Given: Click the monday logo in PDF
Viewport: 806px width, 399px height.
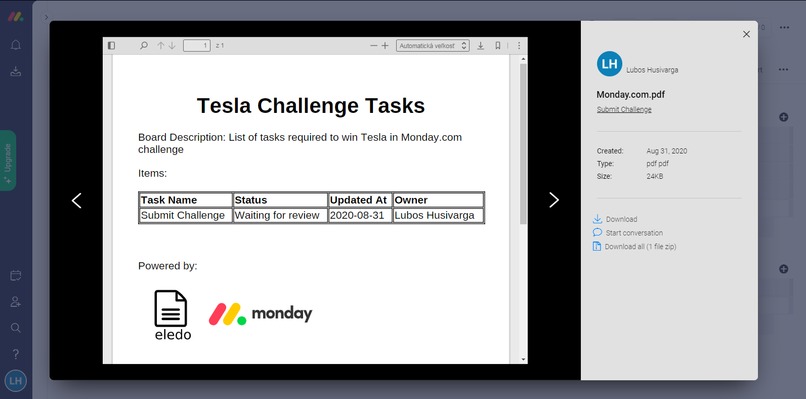Looking at the screenshot, I should (x=260, y=314).
